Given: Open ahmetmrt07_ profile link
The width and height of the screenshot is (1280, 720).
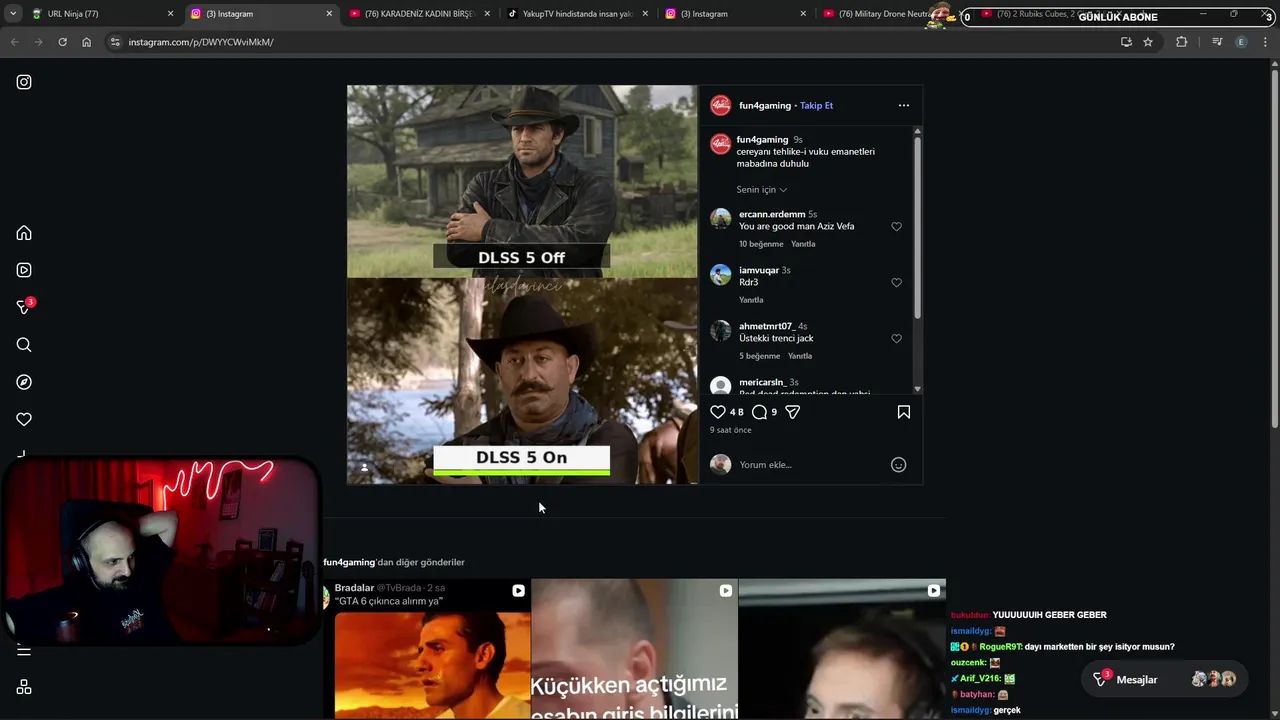Looking at the screenshot, I should tap(766, 327).
